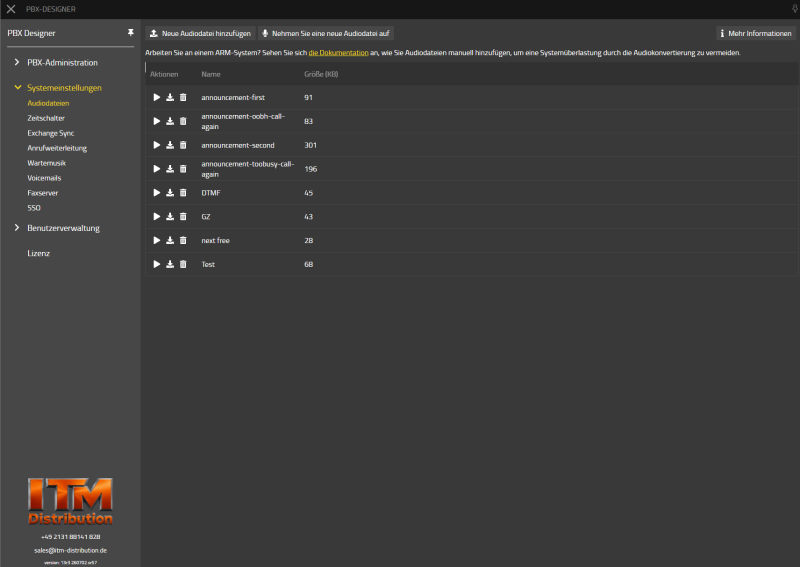Download the DTMF audio file

170,193
